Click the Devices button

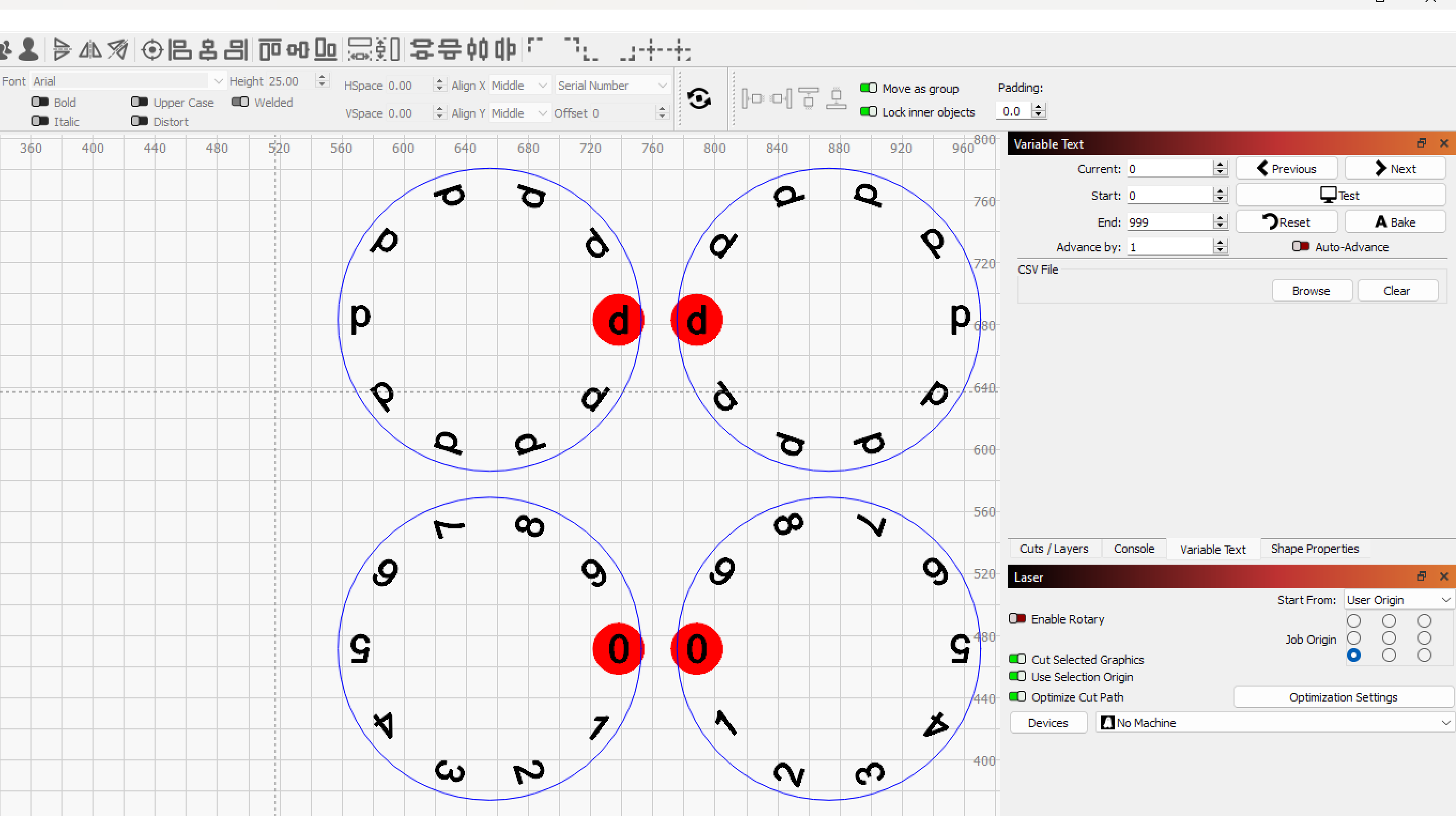pyautogui.click(x=1048, y=723)
